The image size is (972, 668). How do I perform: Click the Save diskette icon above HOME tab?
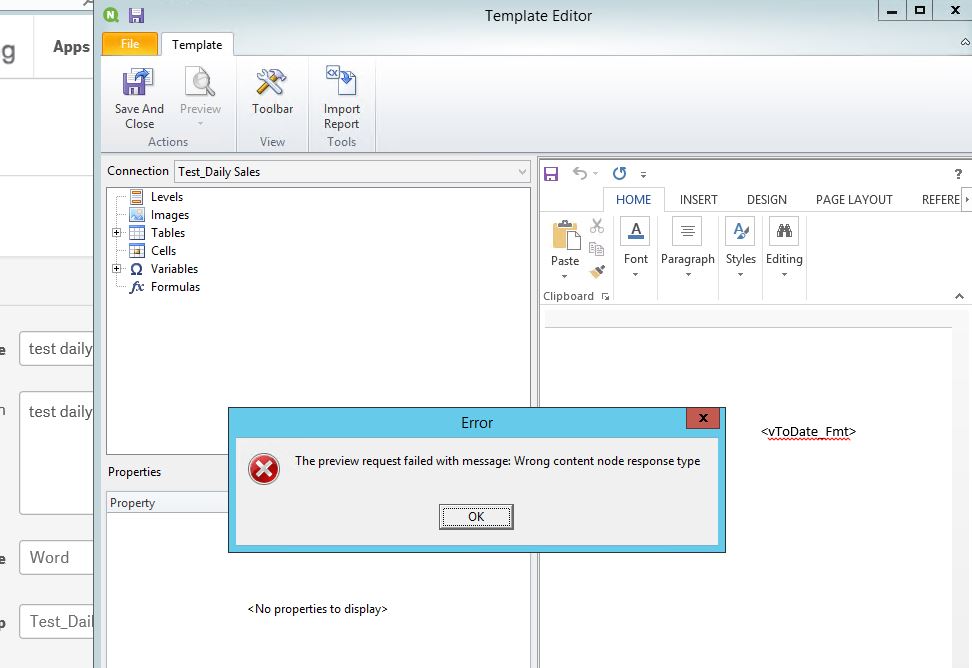pyautogui.click(x=551, y=173)
